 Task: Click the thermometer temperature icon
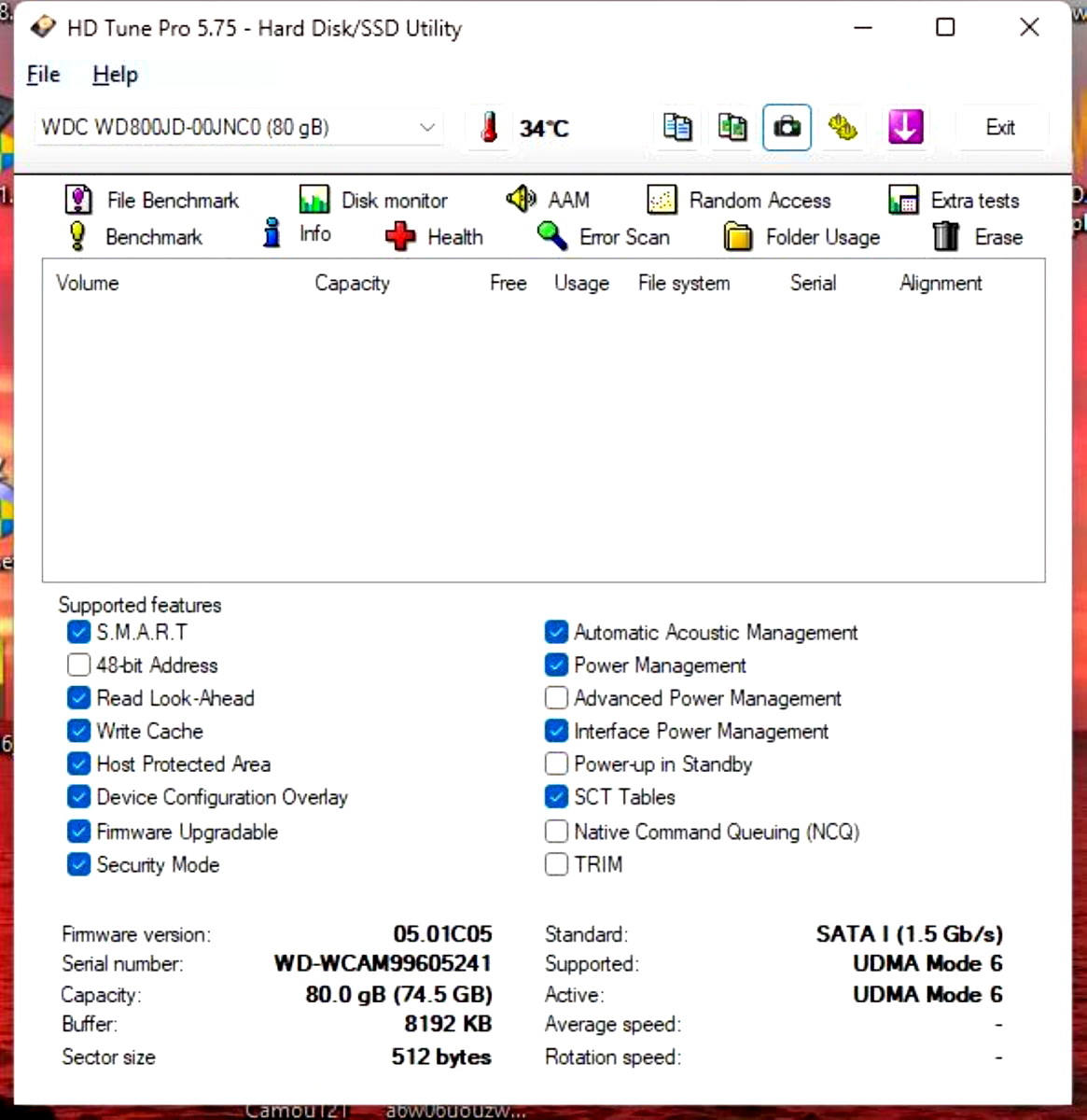490,127
